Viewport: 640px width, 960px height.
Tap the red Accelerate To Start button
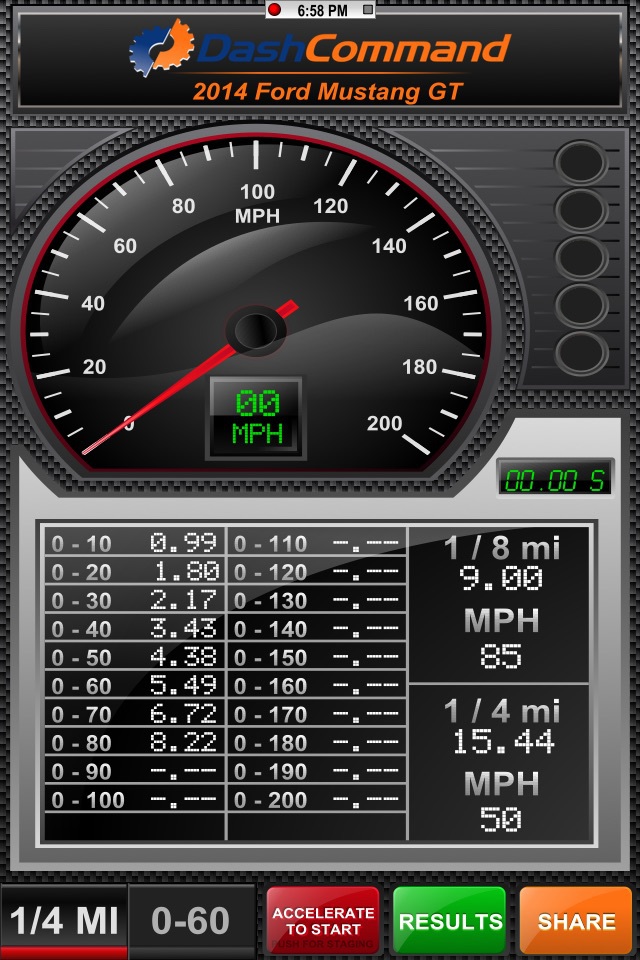tap(323, 921)
